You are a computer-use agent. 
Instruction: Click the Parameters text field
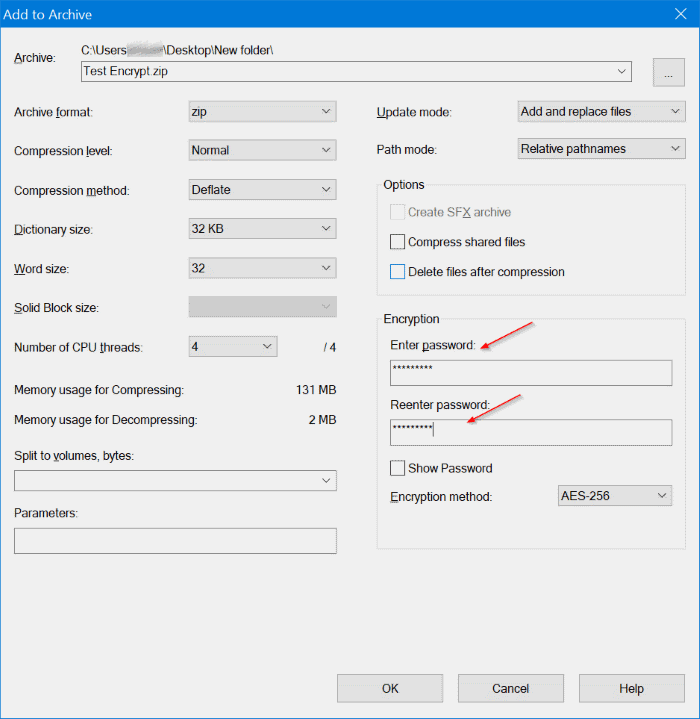tap(175, 541)
